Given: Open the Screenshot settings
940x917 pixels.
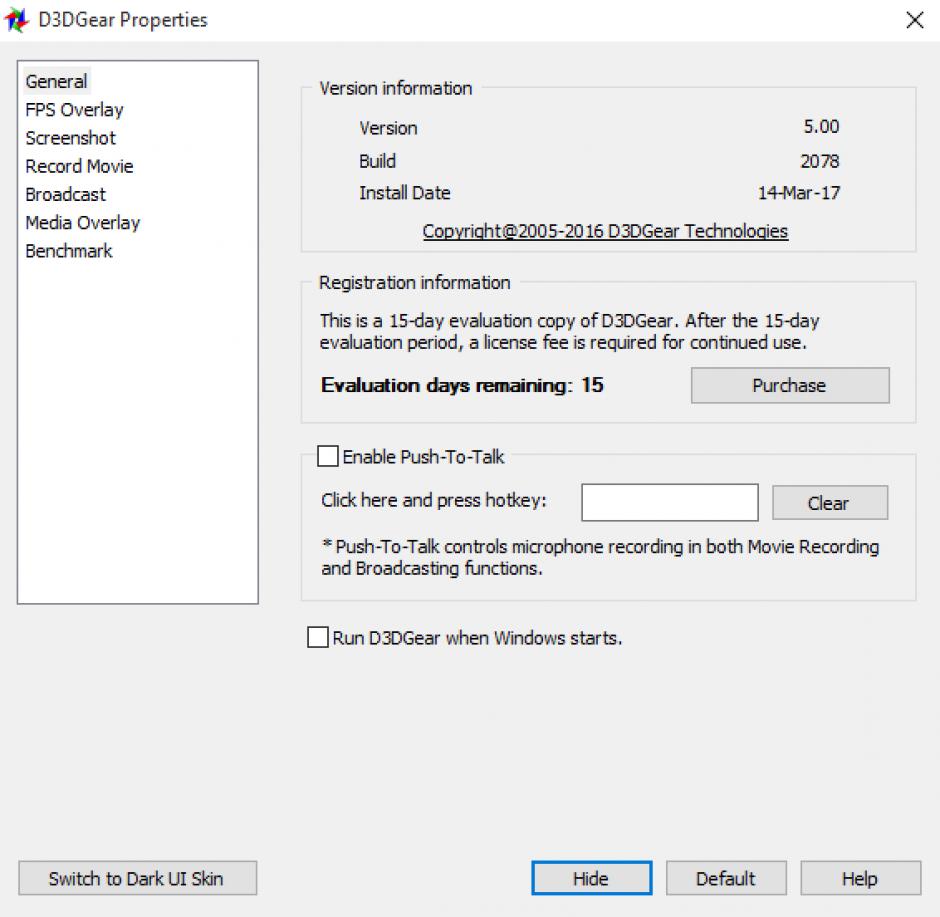Looking at the screenshot, I should (x=70, y=138).
